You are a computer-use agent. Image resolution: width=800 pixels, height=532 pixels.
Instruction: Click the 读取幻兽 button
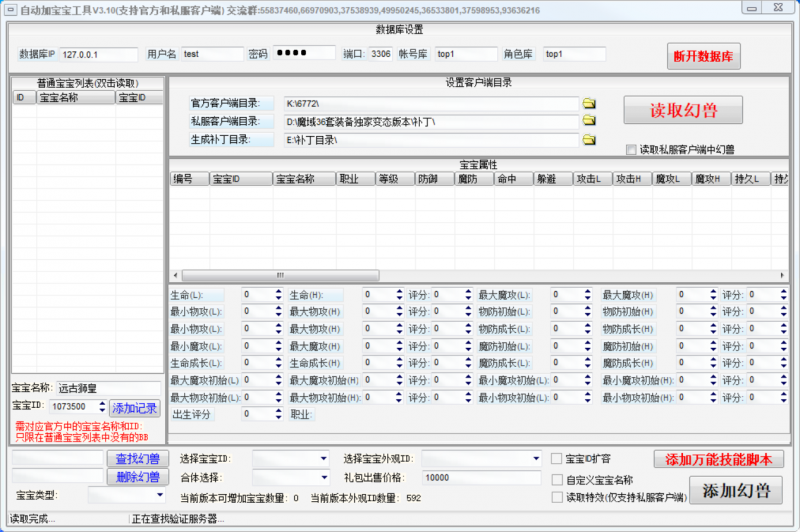(683, 110)
